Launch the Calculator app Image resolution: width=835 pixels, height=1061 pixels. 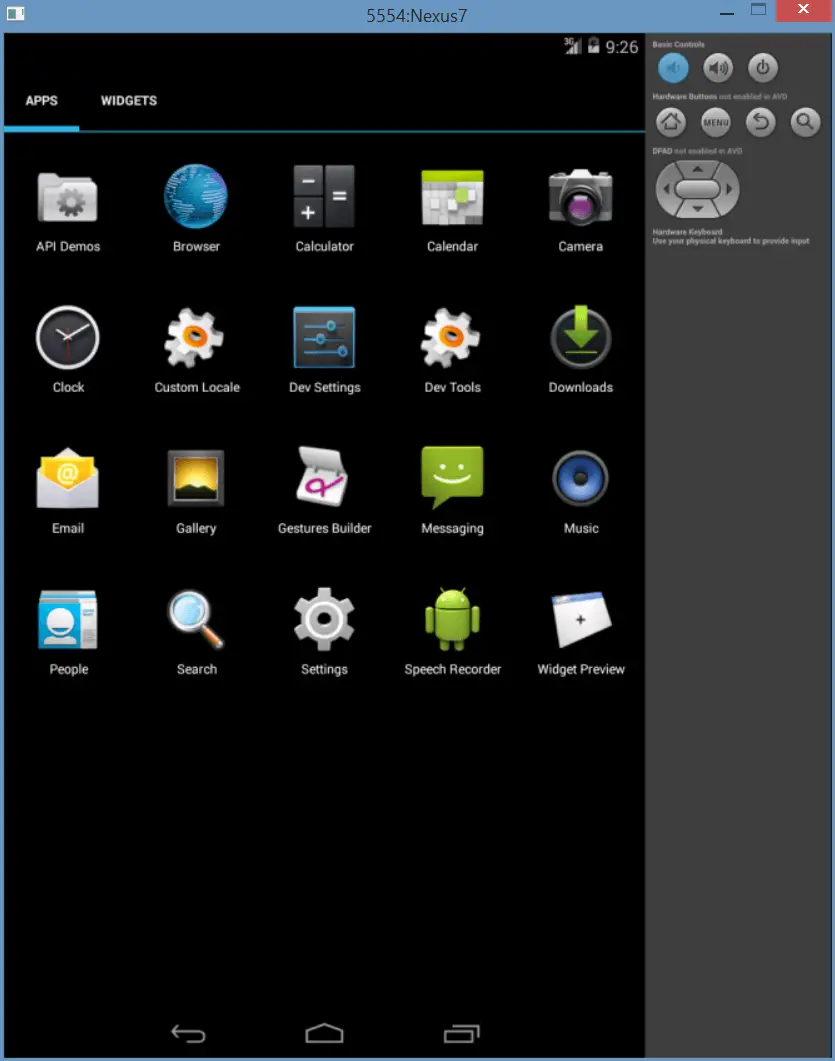pos(324,196)
